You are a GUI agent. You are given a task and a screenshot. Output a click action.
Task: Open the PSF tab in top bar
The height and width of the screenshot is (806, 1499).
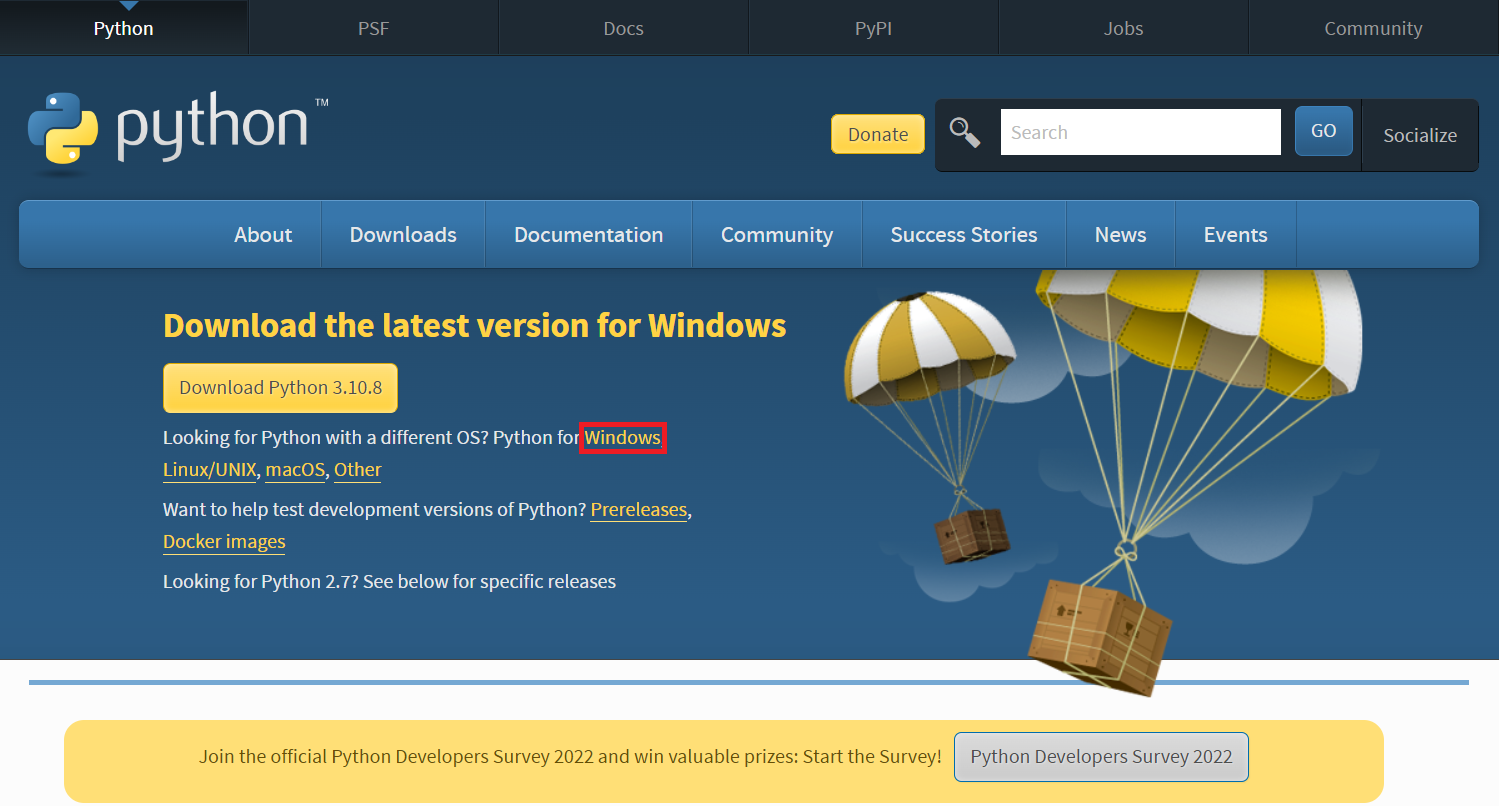[373, 28]
